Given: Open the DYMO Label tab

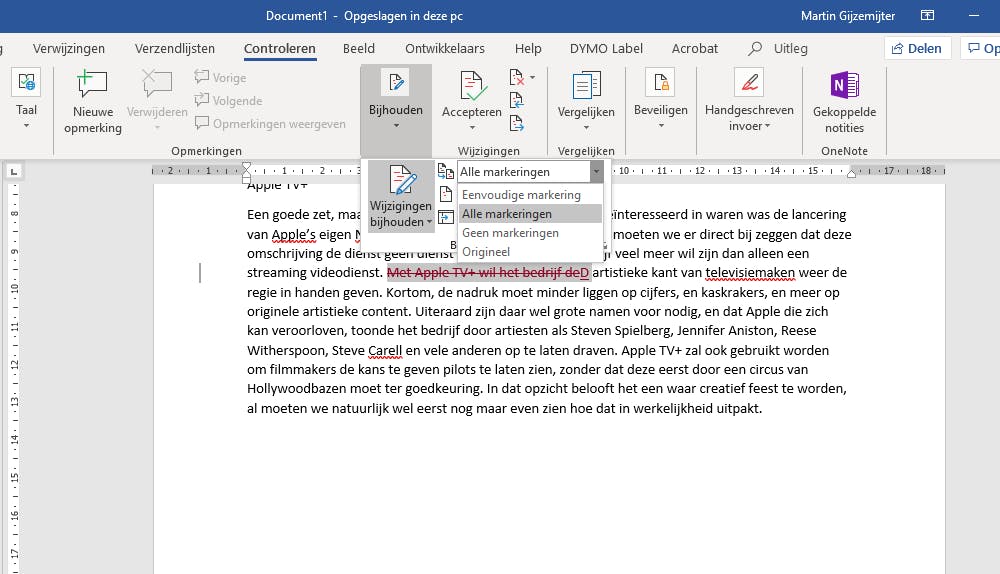Looking at the screenshot, I should 606,48.
